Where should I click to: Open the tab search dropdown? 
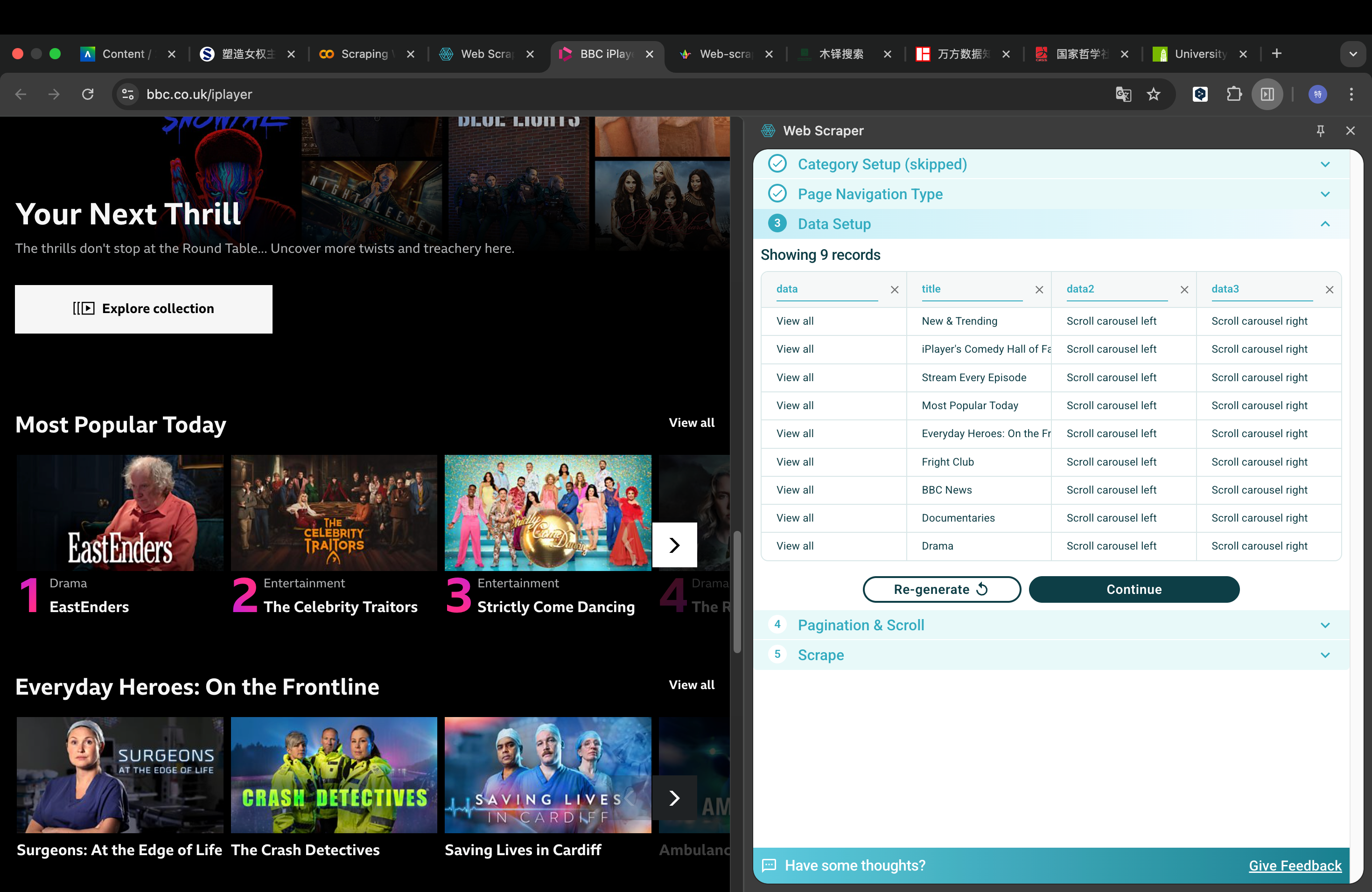(1353, 54)
